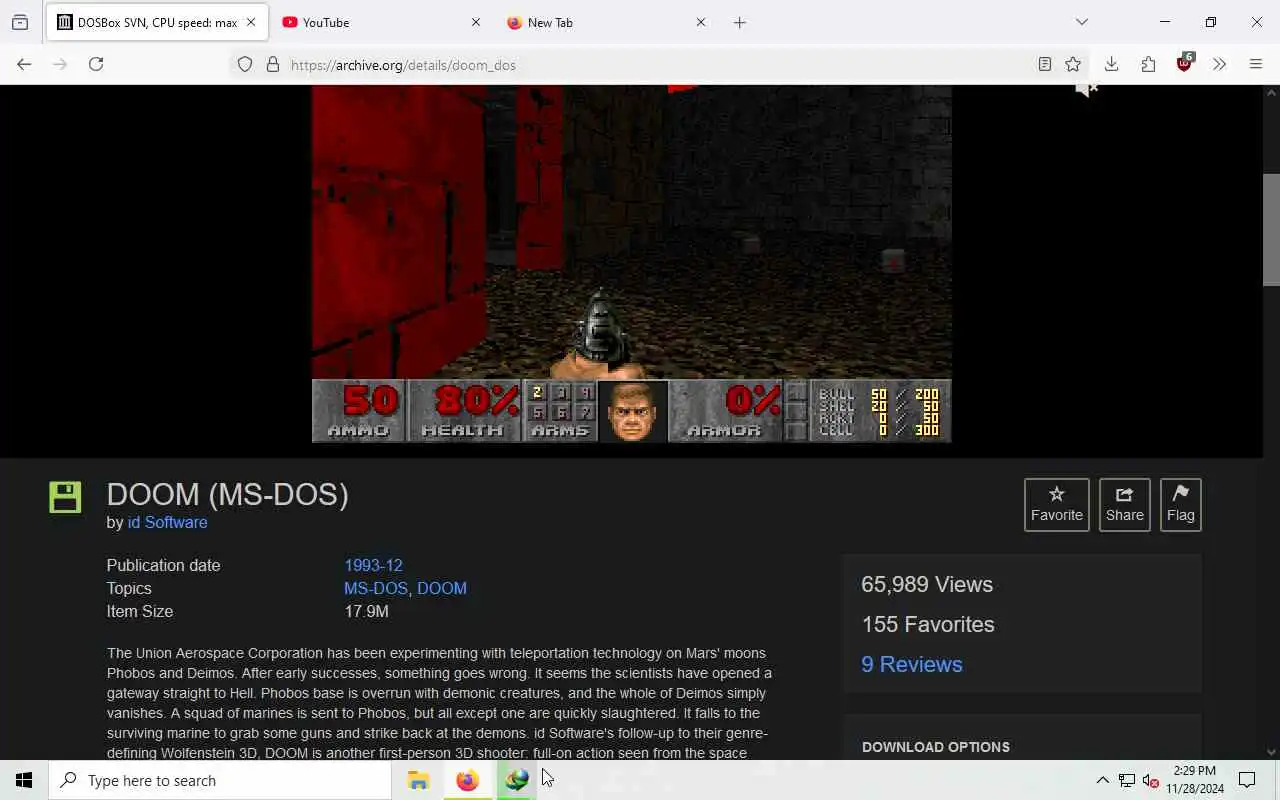Image resolution: width=1280 pixels, height=800 pixels.
Task: Open tracking protection shield icon
Action: coord(245,65)
